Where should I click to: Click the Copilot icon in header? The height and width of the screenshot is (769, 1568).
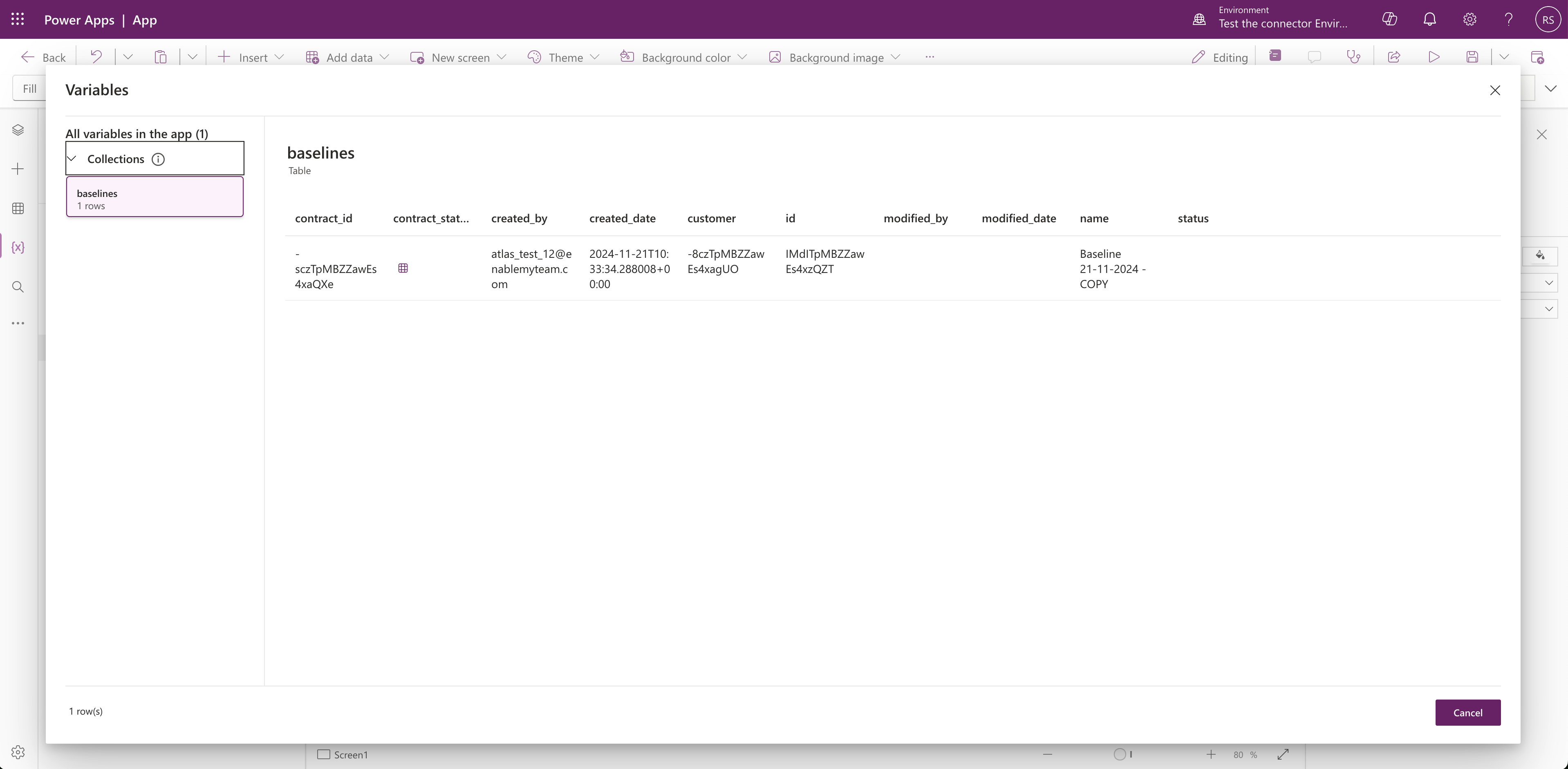(x=1390, y=20)
